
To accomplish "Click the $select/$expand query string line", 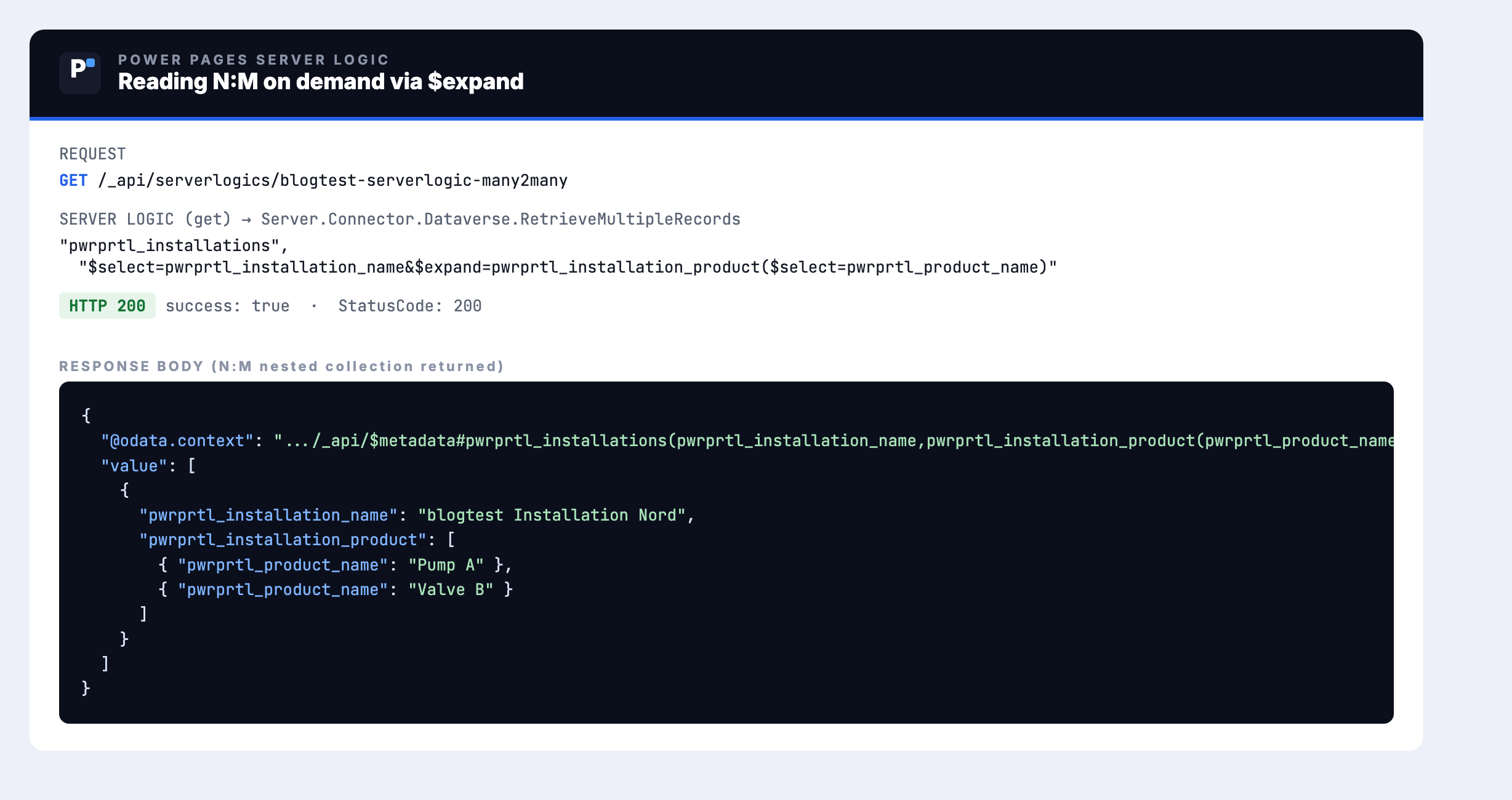I will click(568, 267).
